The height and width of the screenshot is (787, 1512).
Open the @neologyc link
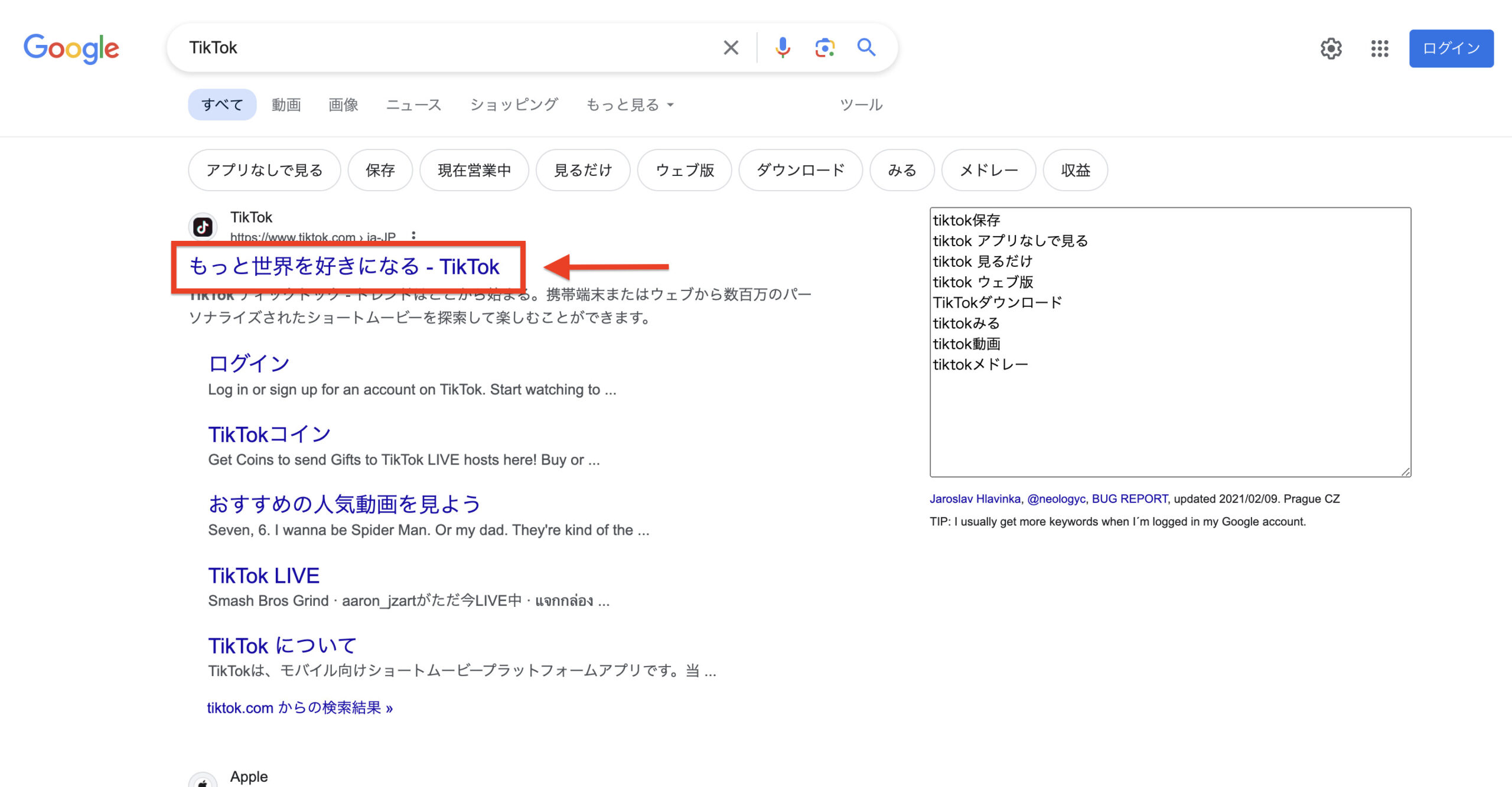tap(1056, 499)
